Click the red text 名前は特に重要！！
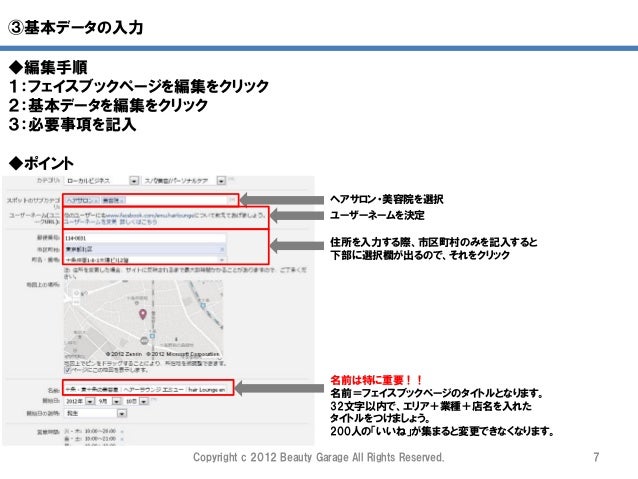 (x=377, y=381)
